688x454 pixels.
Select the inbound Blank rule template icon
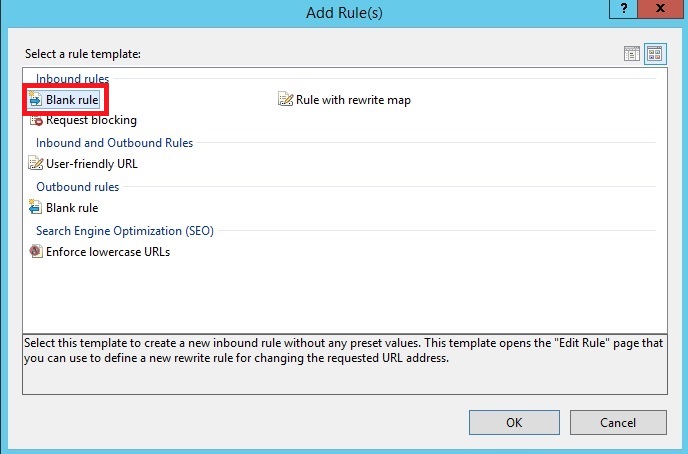tap(36, 100)
